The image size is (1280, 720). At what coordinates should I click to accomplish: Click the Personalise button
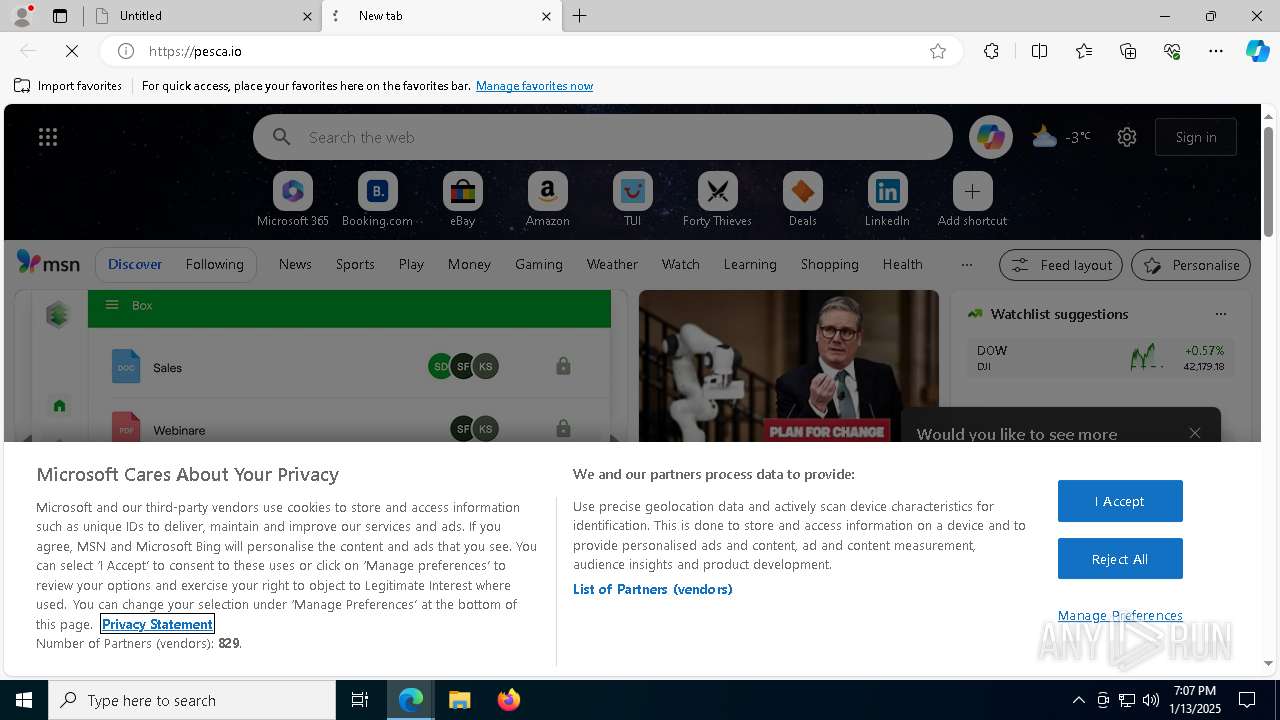[1191, 265]
